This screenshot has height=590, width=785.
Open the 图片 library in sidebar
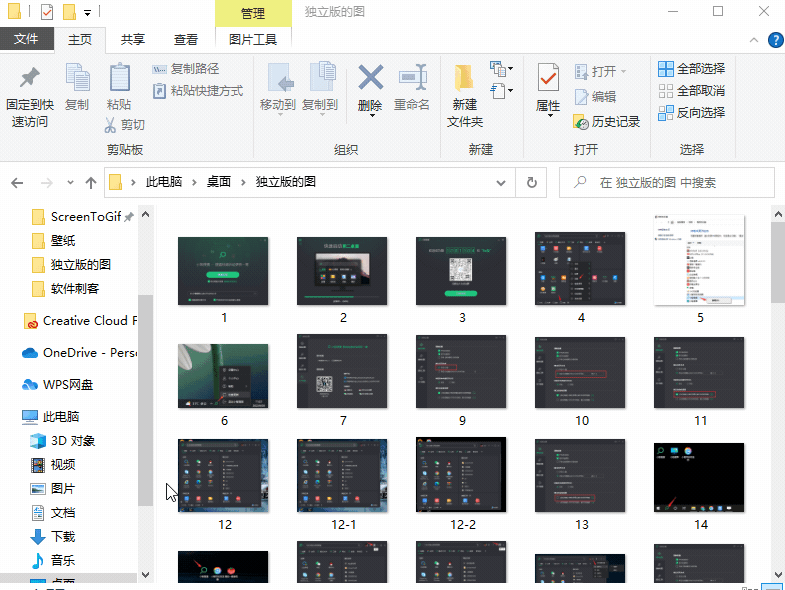click(53, 489)
